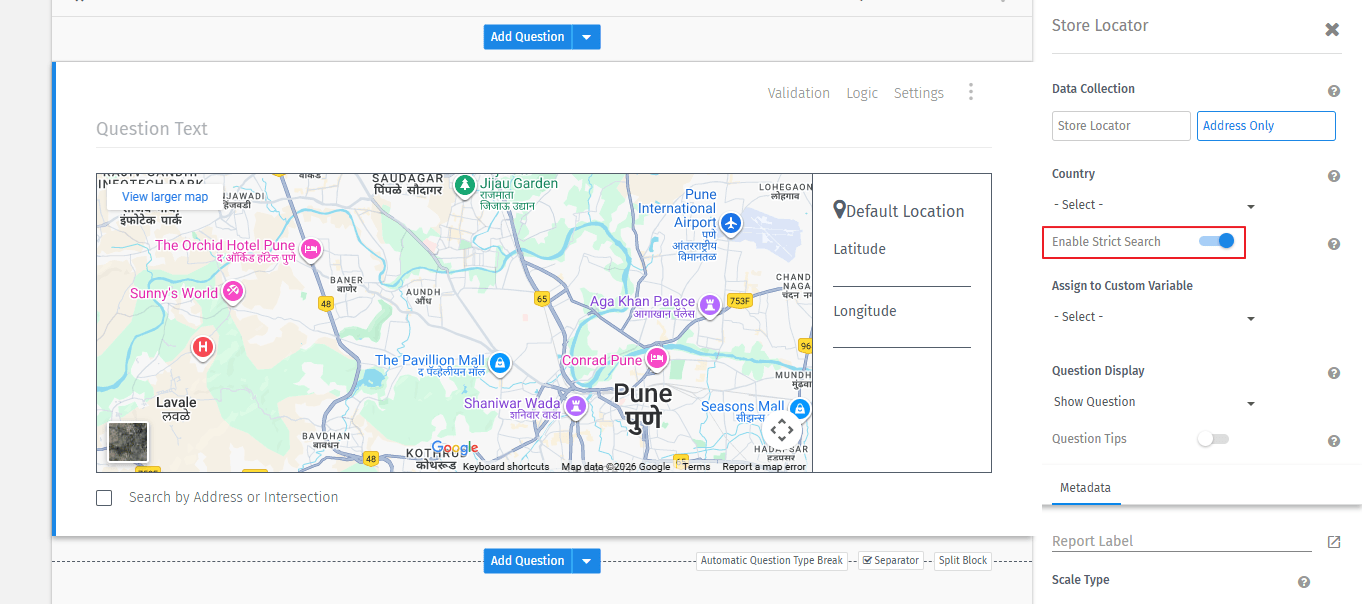This screenshot has width=1362, height=604.
Task: Click the Conrad Pune hotel marker
Action: [657, 357]
